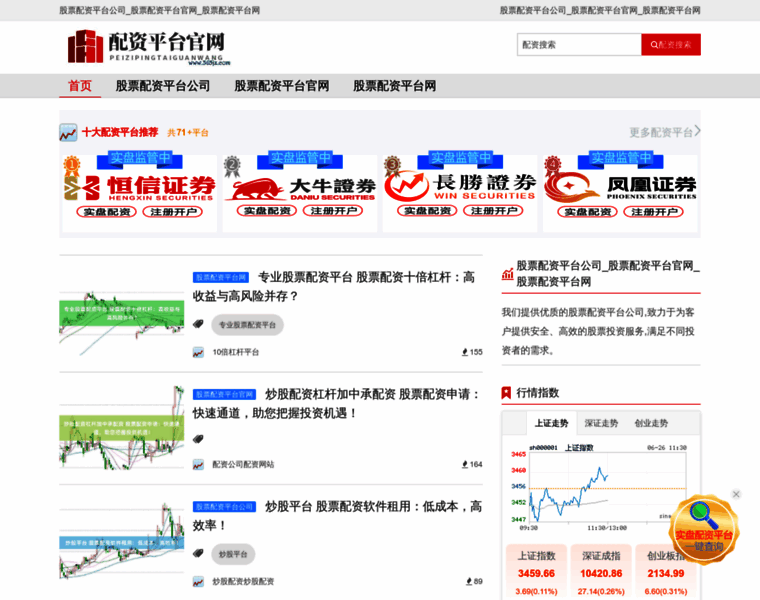Open the 股票配资软件租用 article thumbnail
This screenshot has width=760, height=600.
[122, 540]
